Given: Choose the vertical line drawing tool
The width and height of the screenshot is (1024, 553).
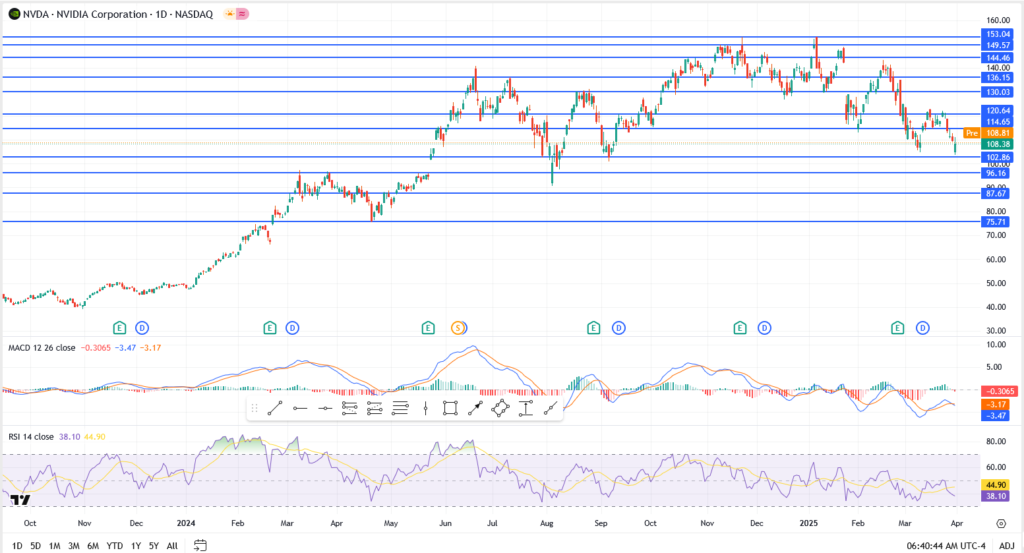Looking at the screenshot, I should tap(426, 408).
